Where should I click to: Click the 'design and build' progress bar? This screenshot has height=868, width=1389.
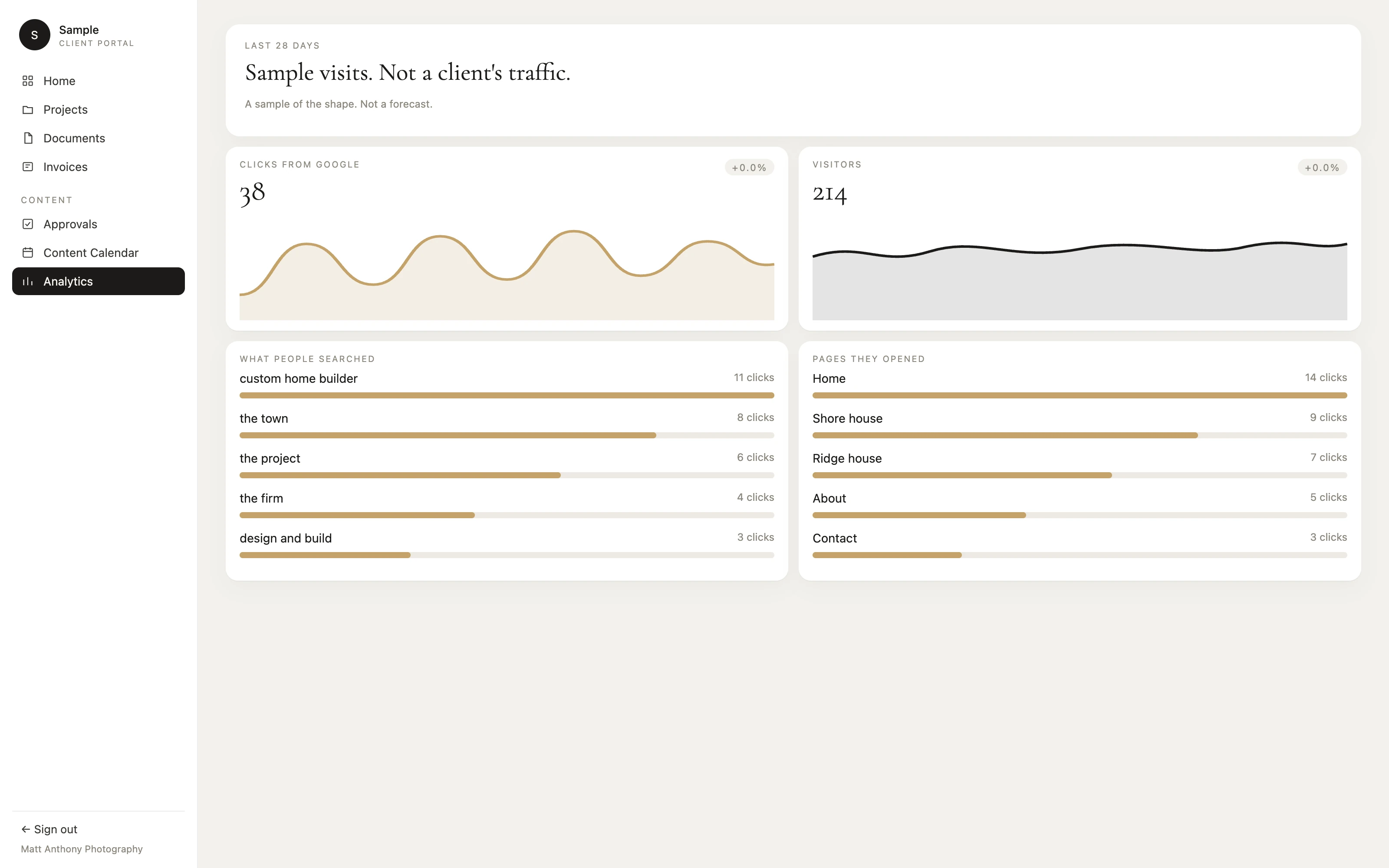point(507,555)
